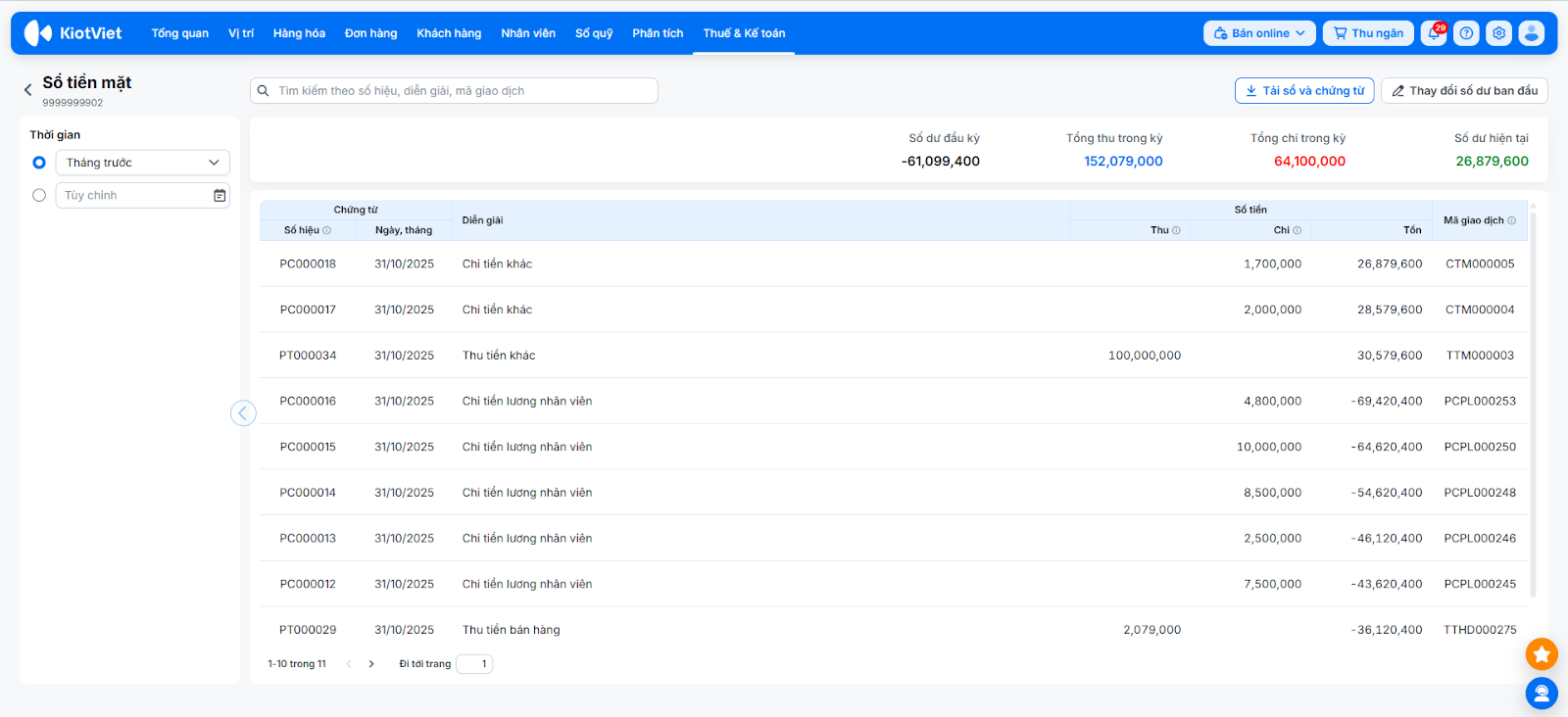1568x717 pixels.
Task: Click transaction code CTM000004
Action: 1480,310
